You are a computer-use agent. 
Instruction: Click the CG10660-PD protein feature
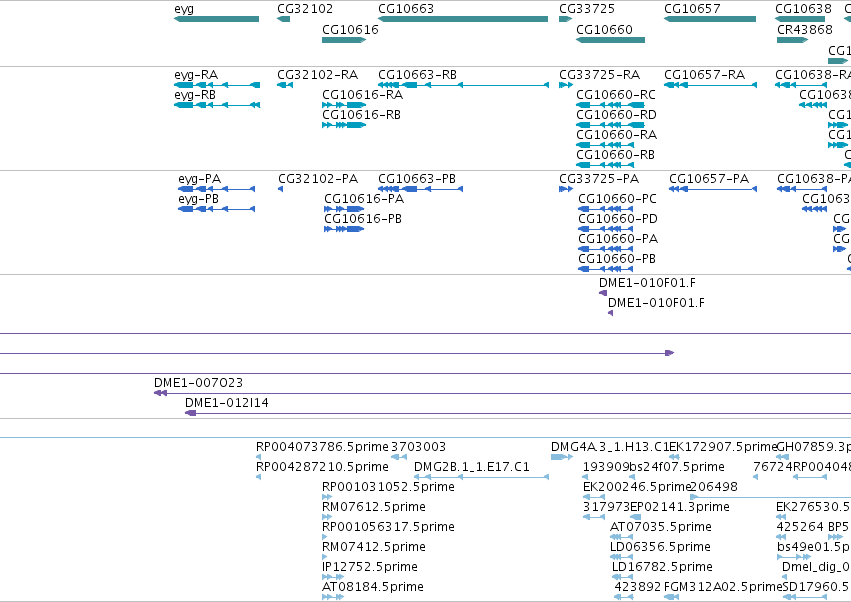pos(606,229)
